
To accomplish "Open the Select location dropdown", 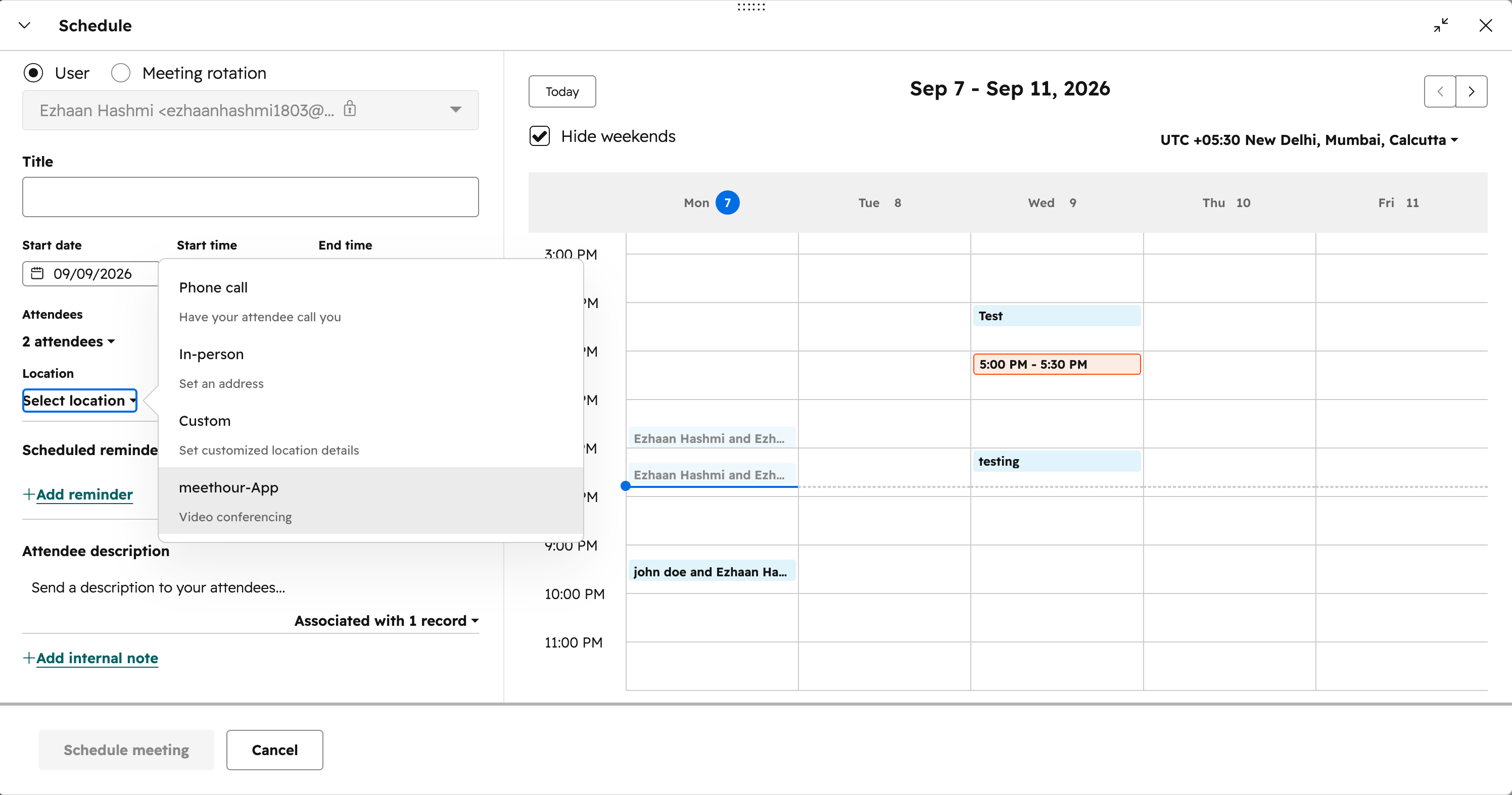I will coord(80,401).
